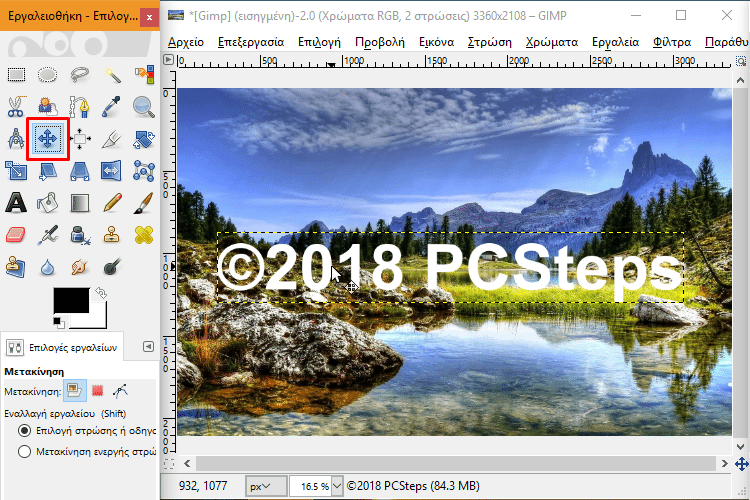
Task: Open the black foreground color swatch
Action: (x=71, y=300)
